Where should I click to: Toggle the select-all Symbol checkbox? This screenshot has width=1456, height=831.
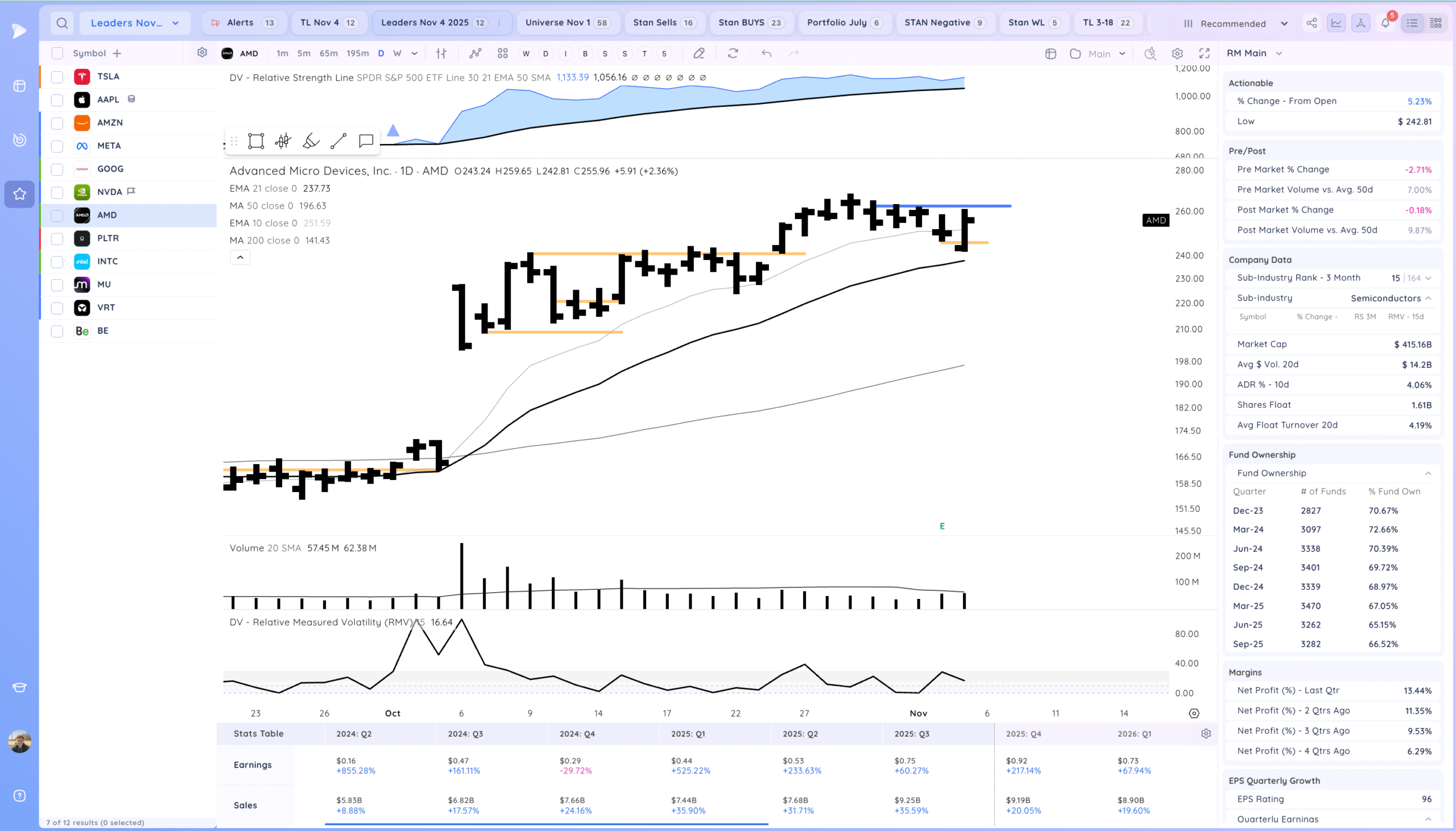[57, 53]
